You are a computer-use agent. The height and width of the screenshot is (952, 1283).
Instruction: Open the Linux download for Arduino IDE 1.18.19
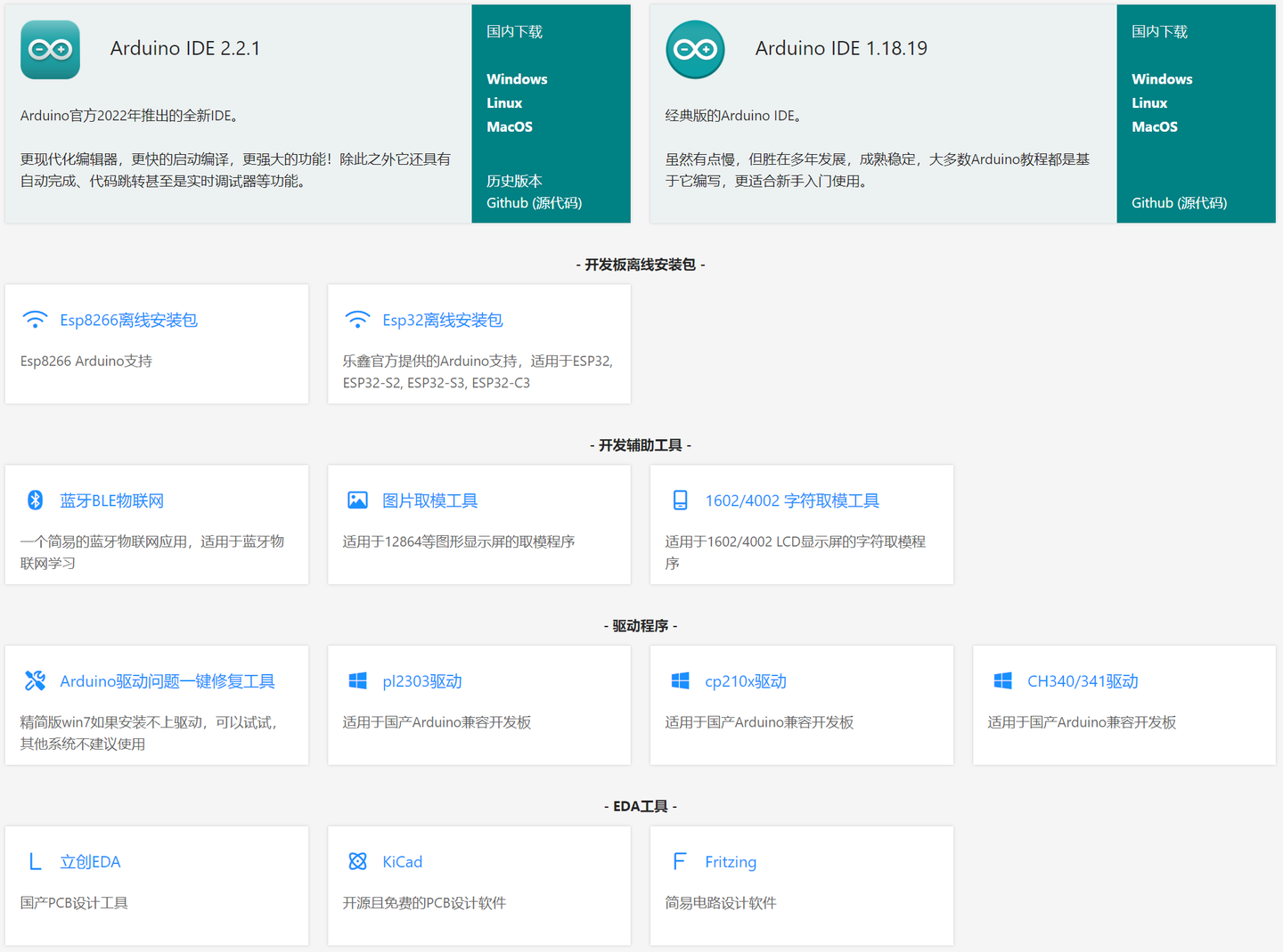tap(1148, 102)
